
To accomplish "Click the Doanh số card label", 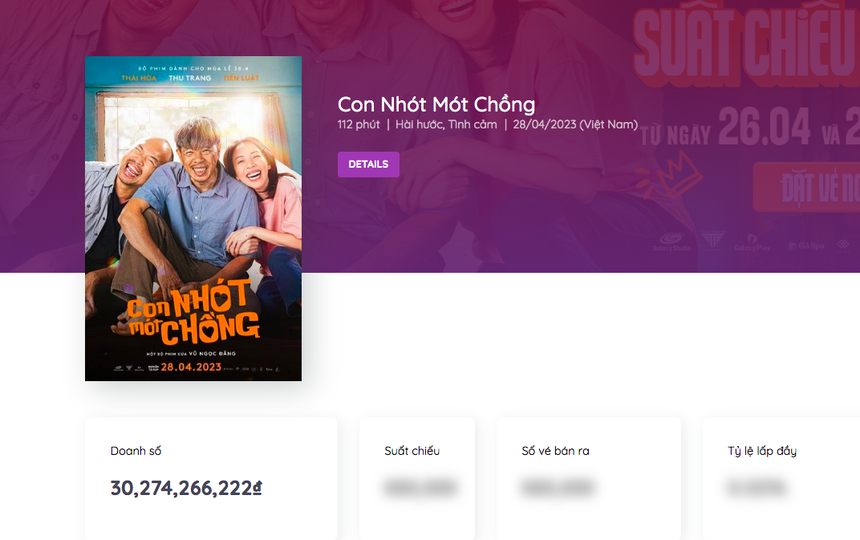I will click(135, 451).
